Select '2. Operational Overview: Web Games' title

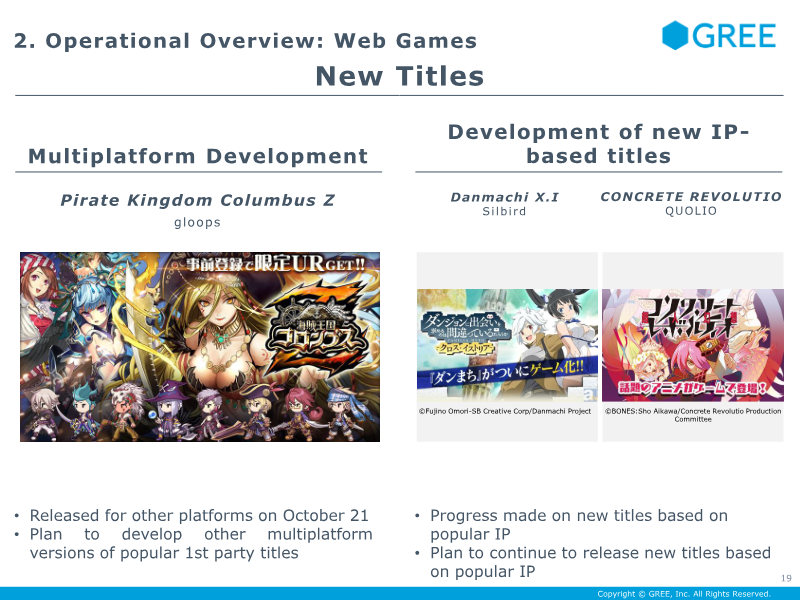245,41
